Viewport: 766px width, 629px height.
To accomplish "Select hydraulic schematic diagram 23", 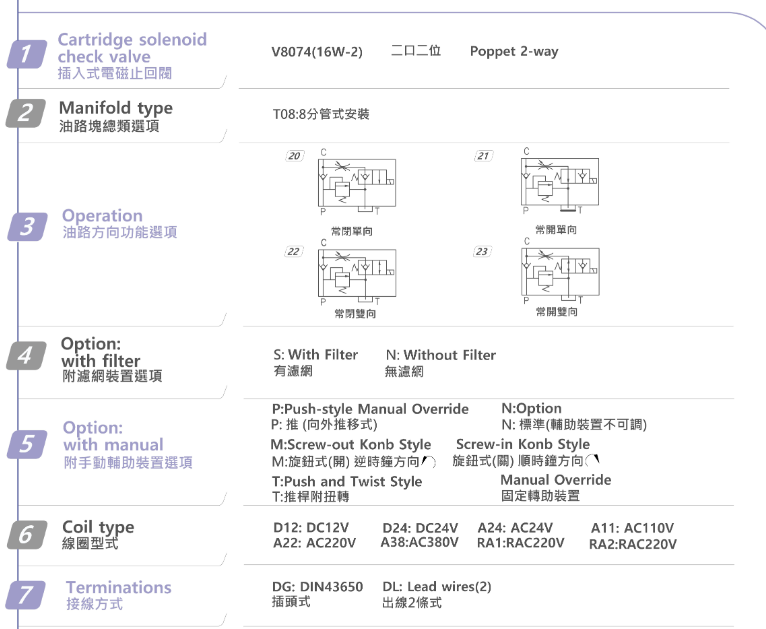I will pyautogui.click(x=560, y=271).
